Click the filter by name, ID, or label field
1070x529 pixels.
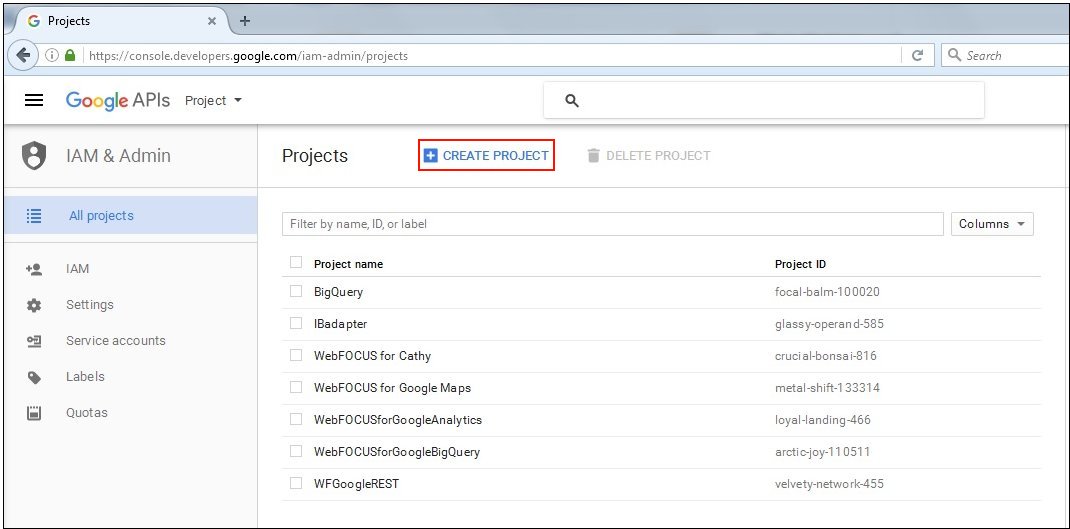point(613,224)
